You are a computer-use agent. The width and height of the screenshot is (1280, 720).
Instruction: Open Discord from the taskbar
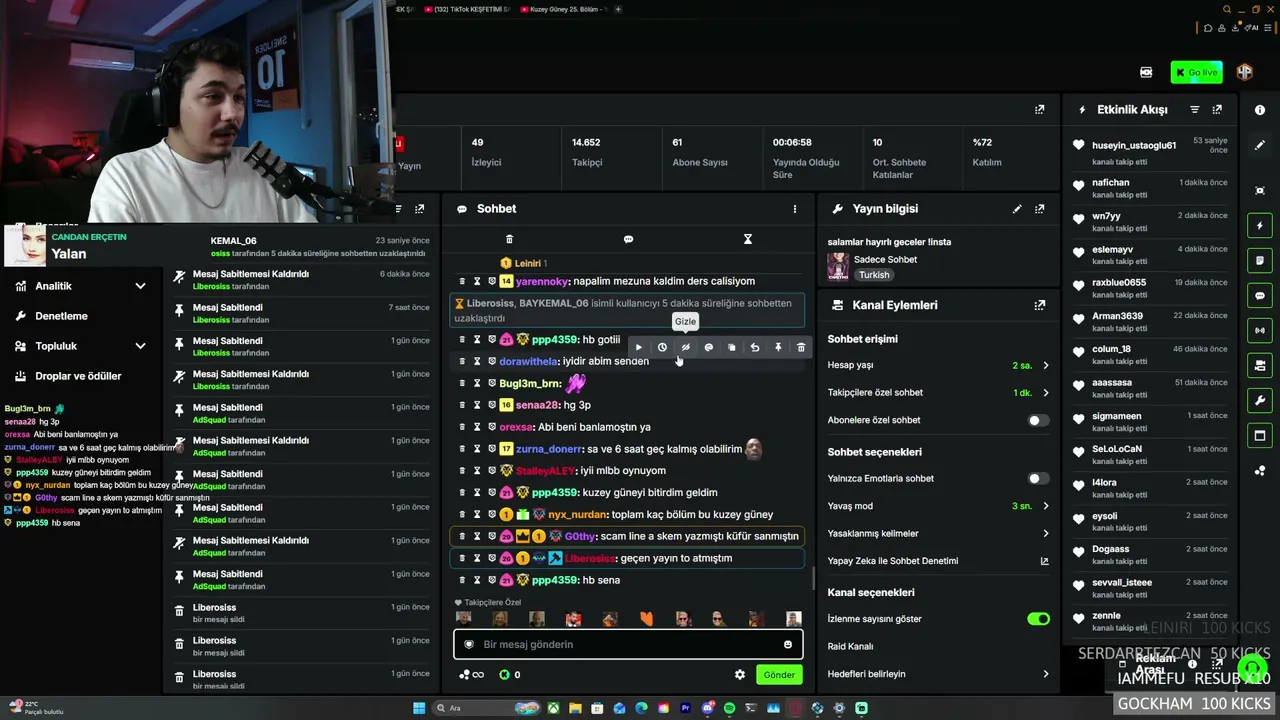tap(708, 708)
